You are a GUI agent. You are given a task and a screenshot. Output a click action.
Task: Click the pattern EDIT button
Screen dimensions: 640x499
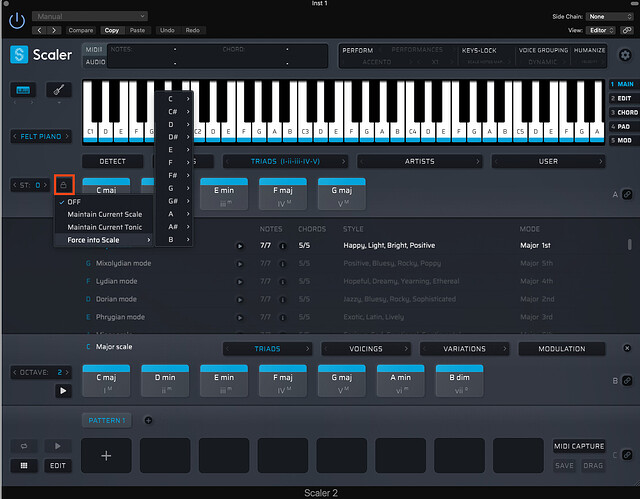coord(58,466)
